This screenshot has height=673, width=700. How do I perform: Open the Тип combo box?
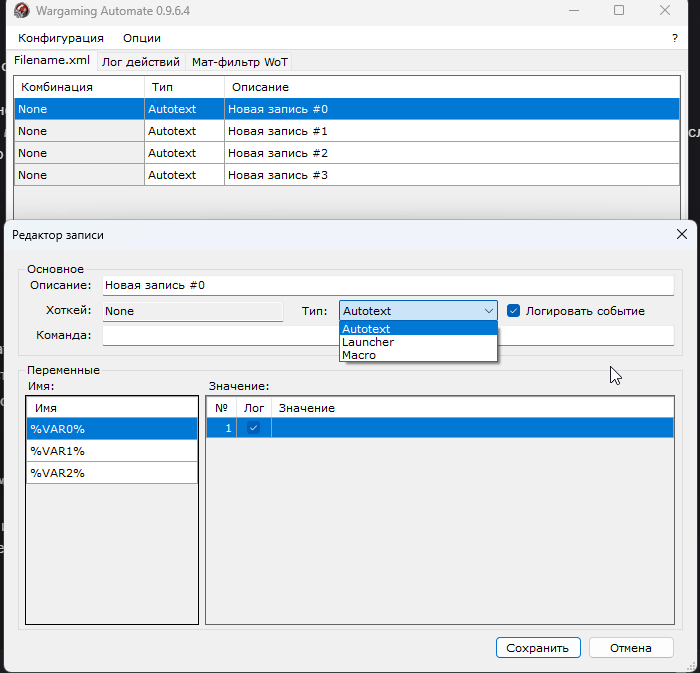[418, 311]
